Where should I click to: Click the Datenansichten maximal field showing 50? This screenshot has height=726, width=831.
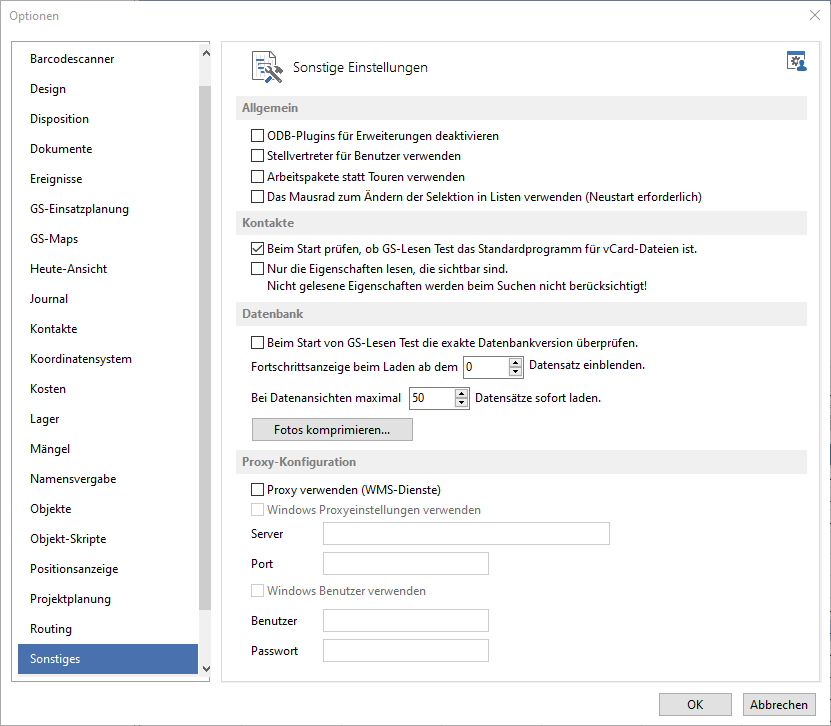(x=432, y=398)
